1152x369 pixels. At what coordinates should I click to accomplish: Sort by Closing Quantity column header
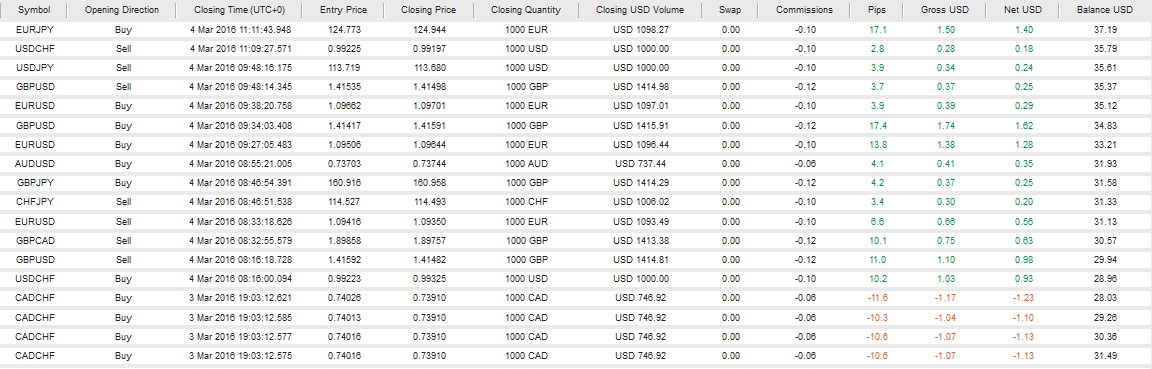[x=526, y=10]
